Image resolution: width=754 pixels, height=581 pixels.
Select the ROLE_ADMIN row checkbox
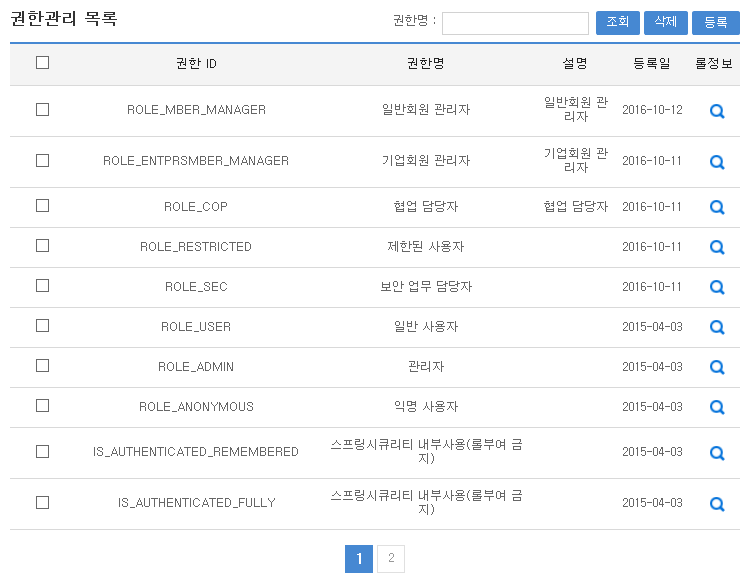[x=42, y=366]
